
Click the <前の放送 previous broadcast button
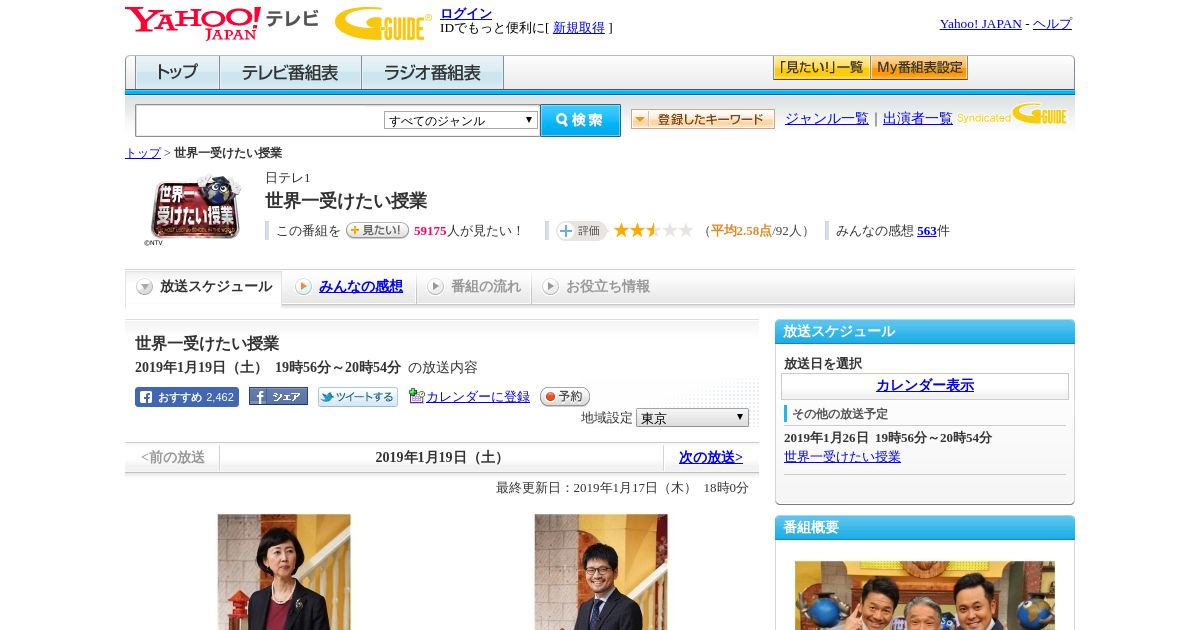click(x=173, y=458)
